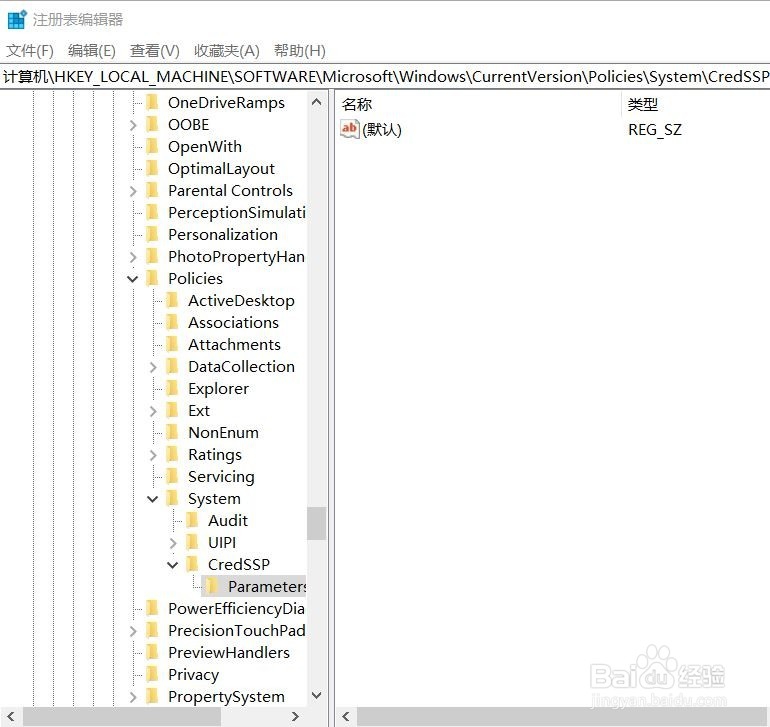Open the 编辑(E) menu
The image size is (770, 727).
92,51
